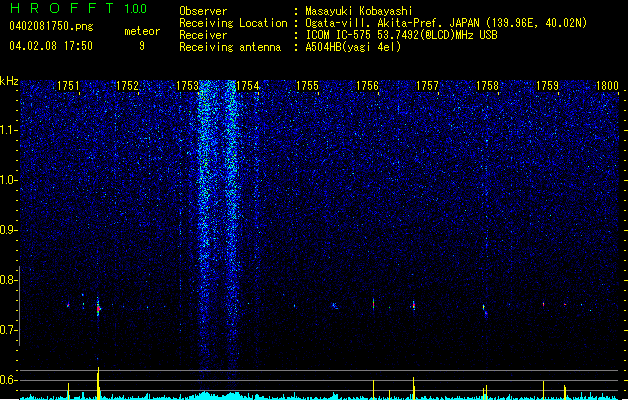This screenshot has height=400, width=629.
Task: Click the 1800 time axis marker
Action: click(x=607, y=86)
